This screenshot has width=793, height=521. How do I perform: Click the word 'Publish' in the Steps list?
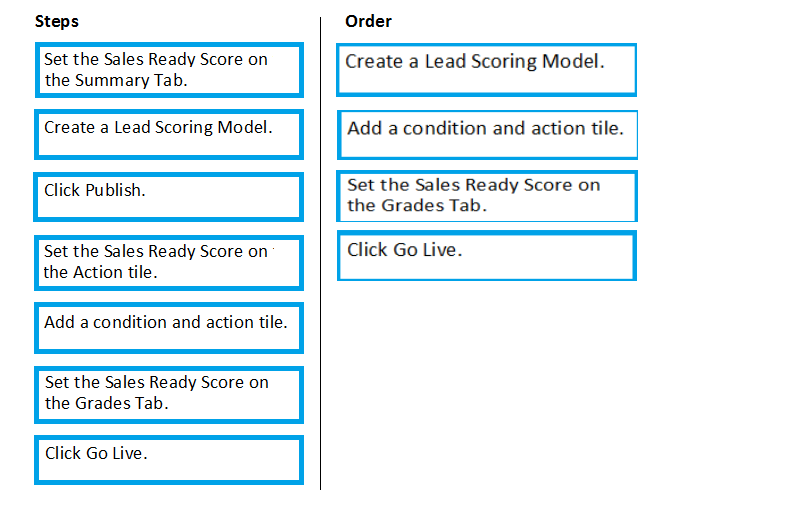(115, 190)
